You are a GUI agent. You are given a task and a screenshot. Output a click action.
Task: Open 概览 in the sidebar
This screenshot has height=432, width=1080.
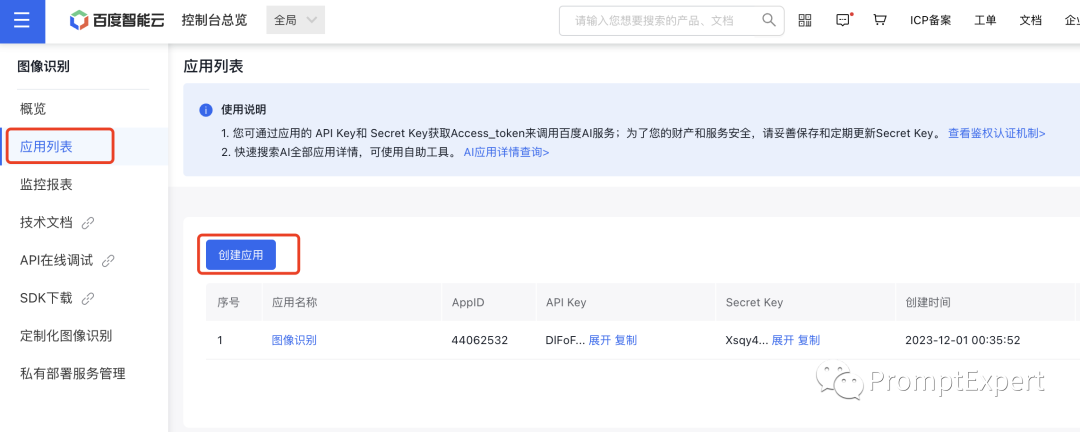coord(33,108)
